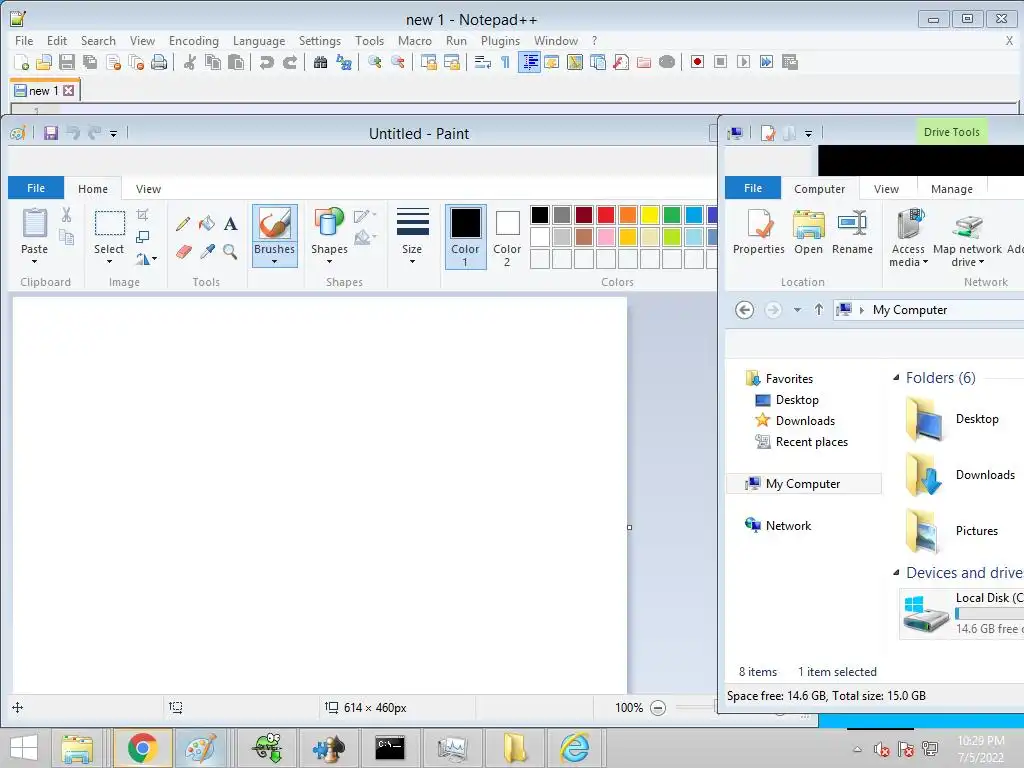
Task: Open the File tab in Paint
Action: [36, 188]
